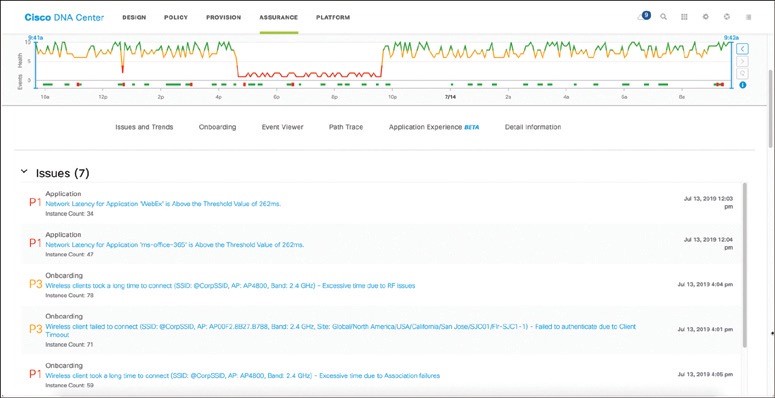Open the POLICY menu
Viewport: 775px width, 398px height.
point(176,17)
